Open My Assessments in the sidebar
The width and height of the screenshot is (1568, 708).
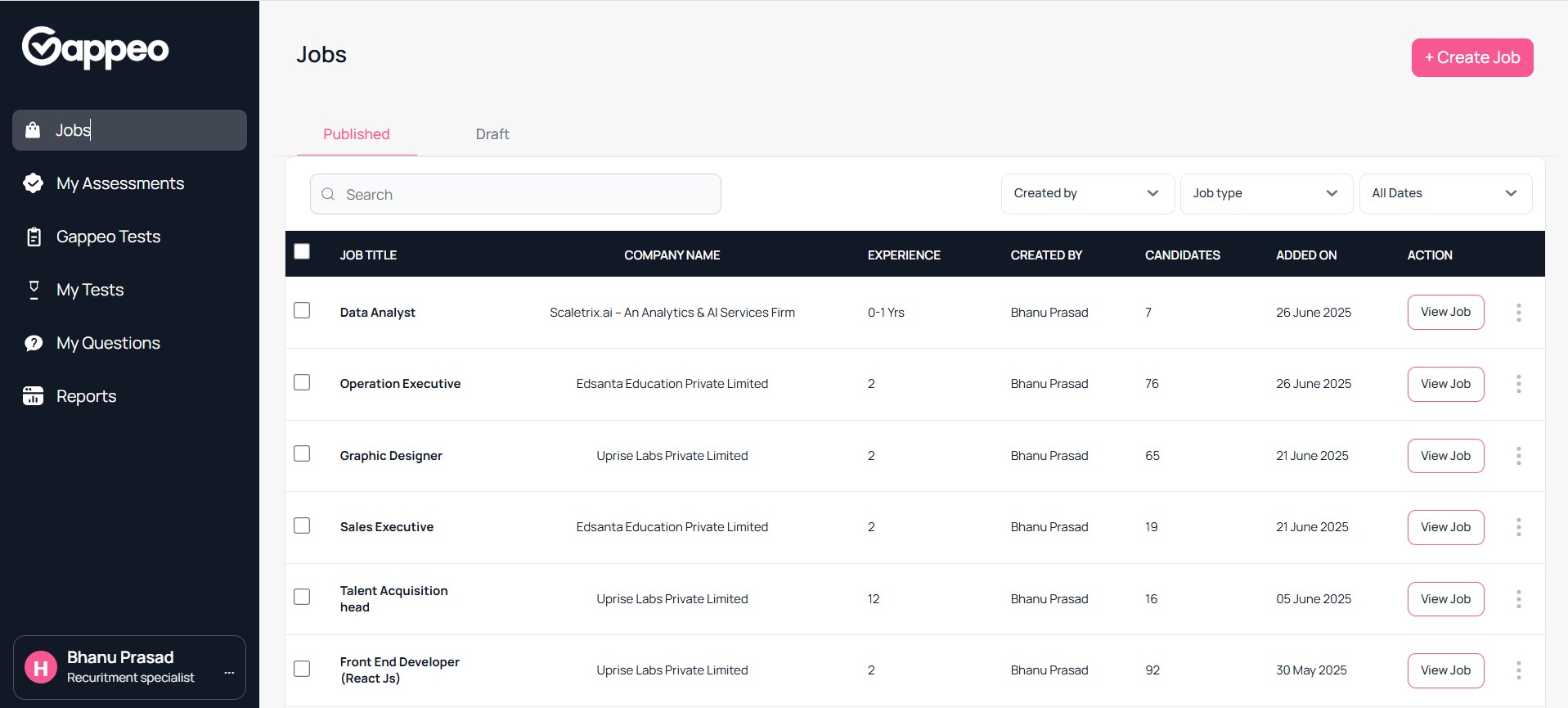pos(129,183)
